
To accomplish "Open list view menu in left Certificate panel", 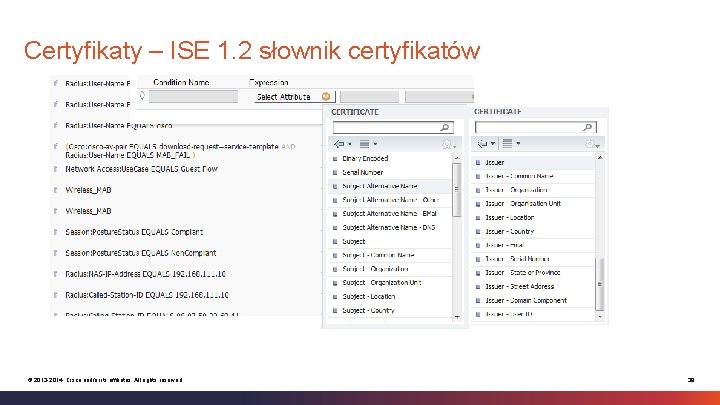I will coord(368,144).
